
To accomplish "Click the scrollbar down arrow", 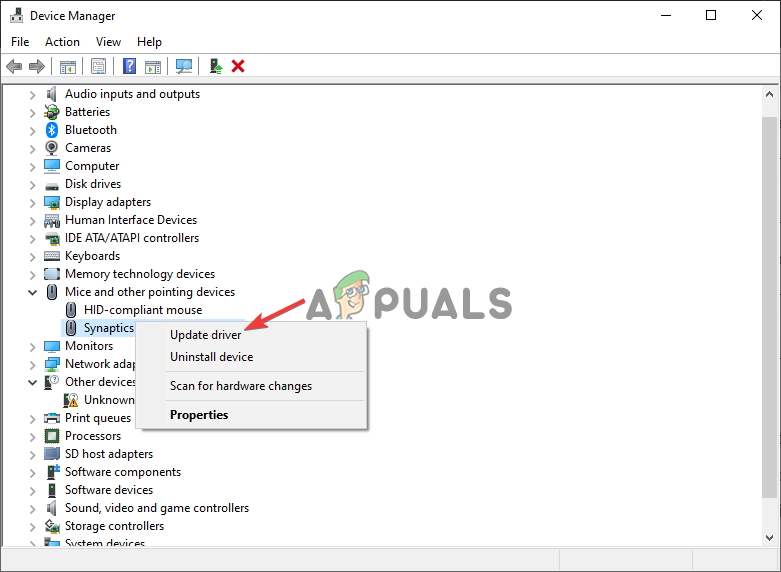I will click(770, 537).
